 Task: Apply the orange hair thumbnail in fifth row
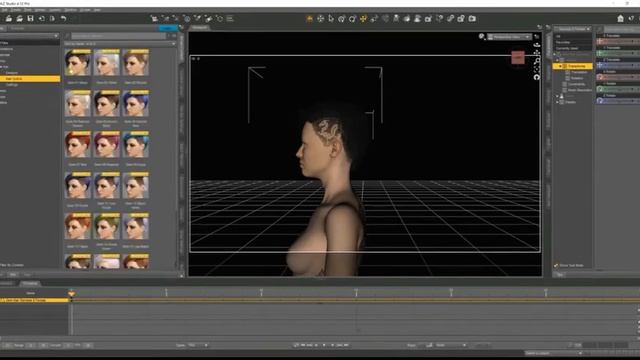78,226
